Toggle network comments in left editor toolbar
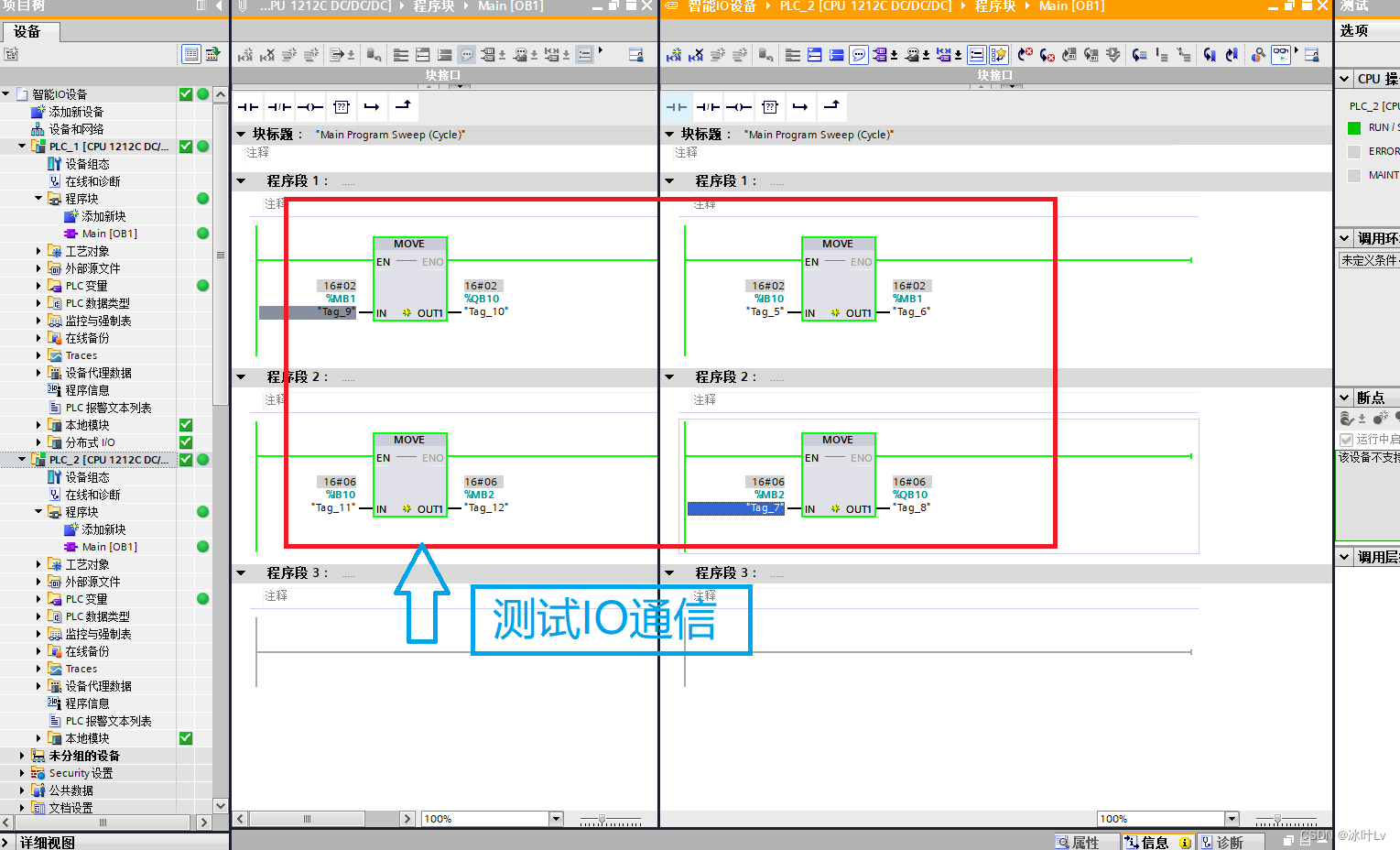Image resolution: width=1400 pixels, height=850 pixels. pos(585,55)
